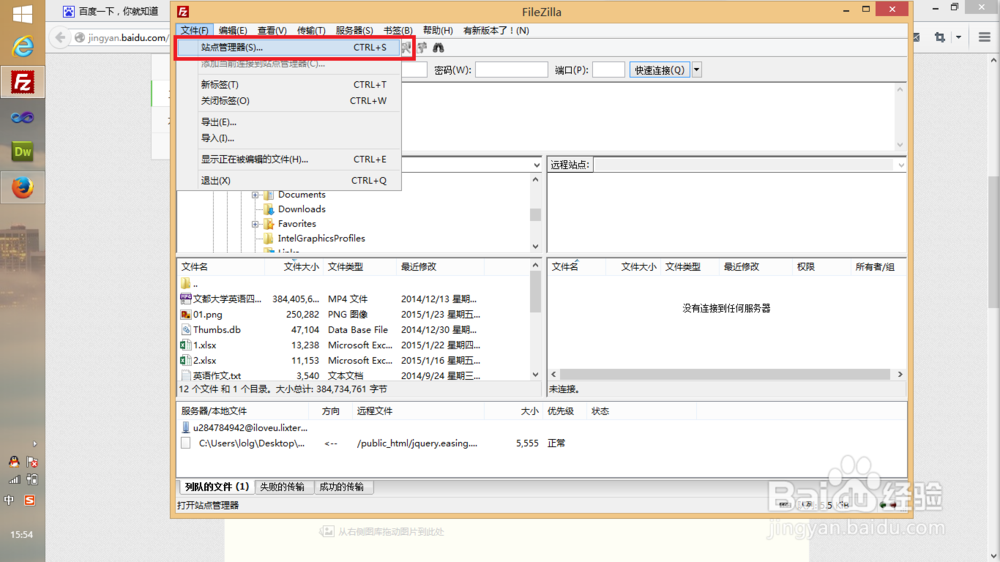Click the QQ penguin tray icon
The height and width of the screenshot is (562, 1000).
[x=13, y=461]
